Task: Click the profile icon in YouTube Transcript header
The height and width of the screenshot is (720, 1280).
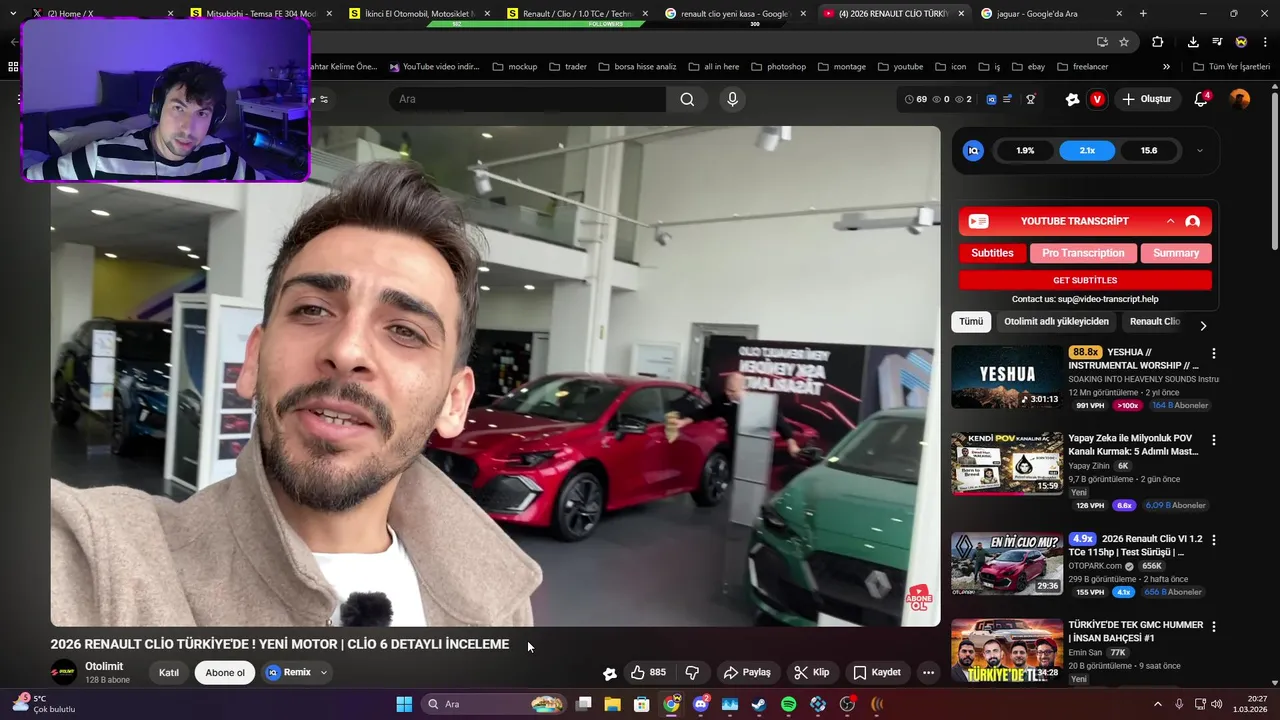Action: click(x=1192, y=221)
